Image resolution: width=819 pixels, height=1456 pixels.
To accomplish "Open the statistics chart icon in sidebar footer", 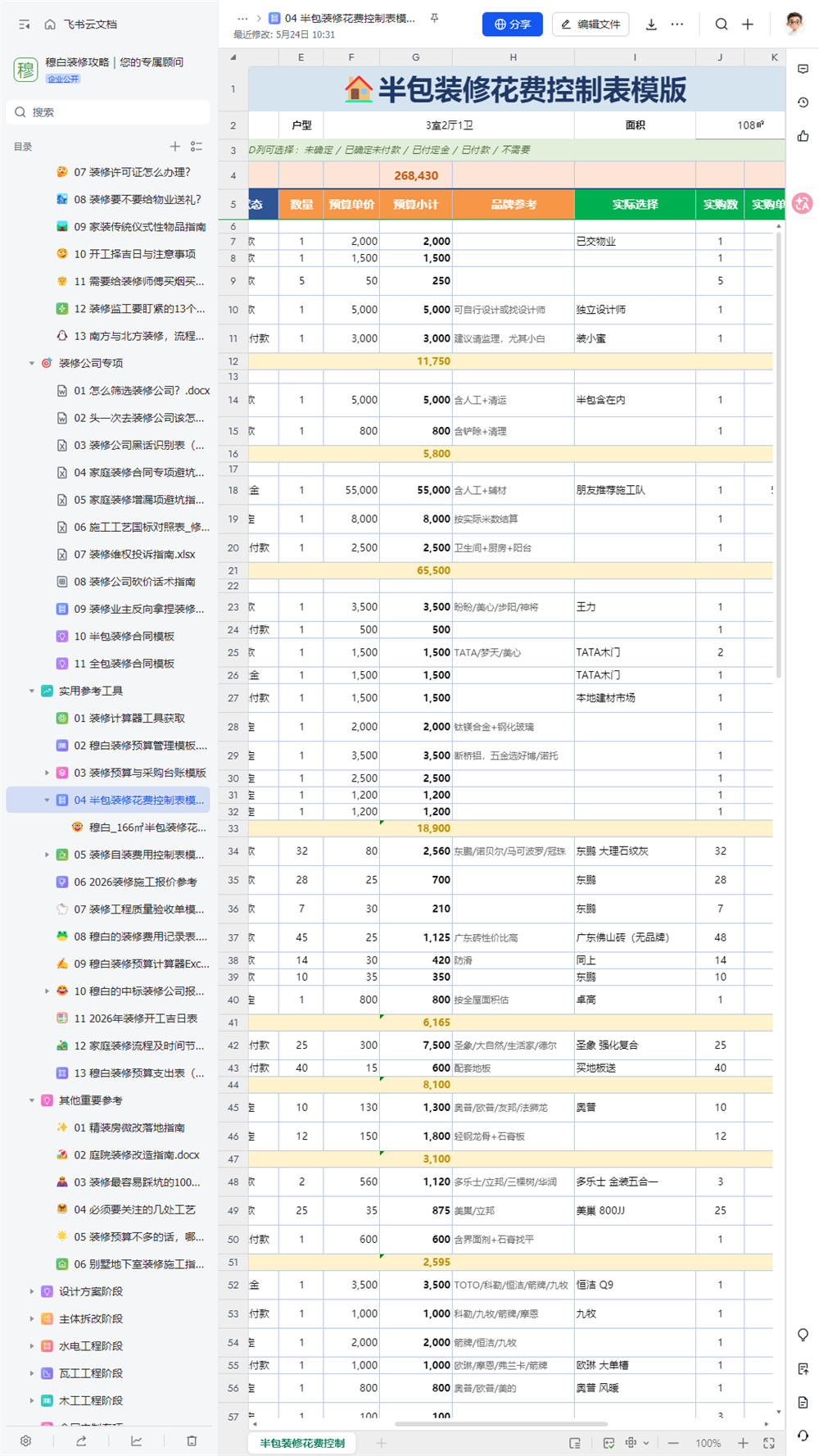I will click(136, 1441).
